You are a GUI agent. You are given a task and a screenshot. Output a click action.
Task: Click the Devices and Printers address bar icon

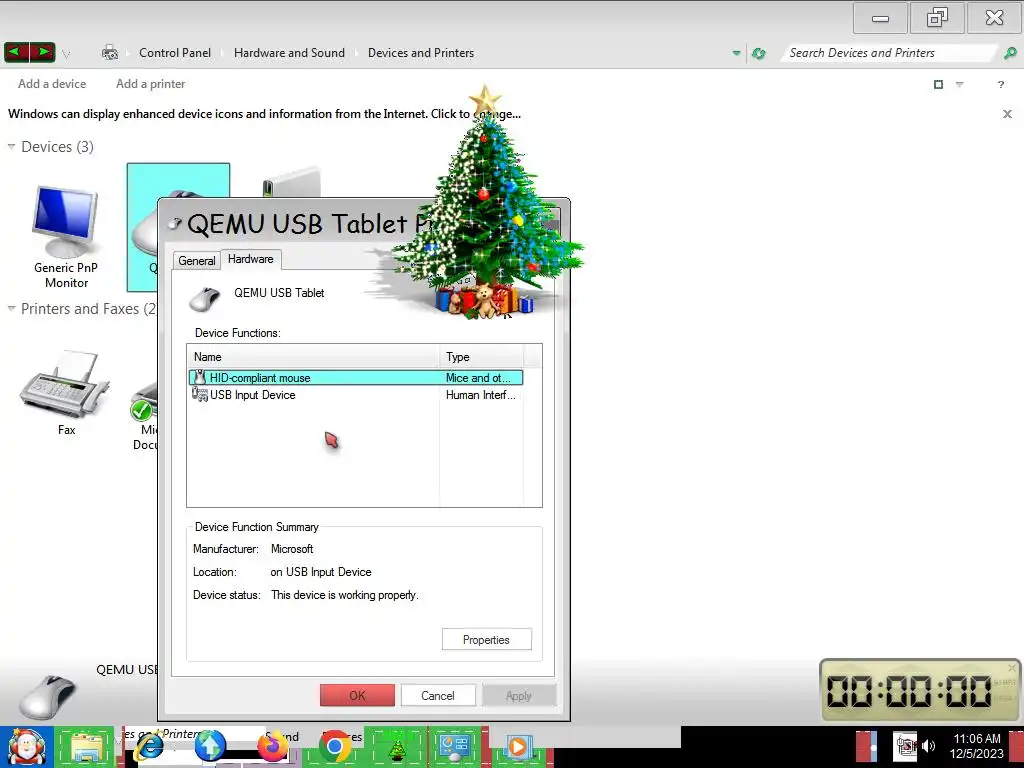coord(110,53)
